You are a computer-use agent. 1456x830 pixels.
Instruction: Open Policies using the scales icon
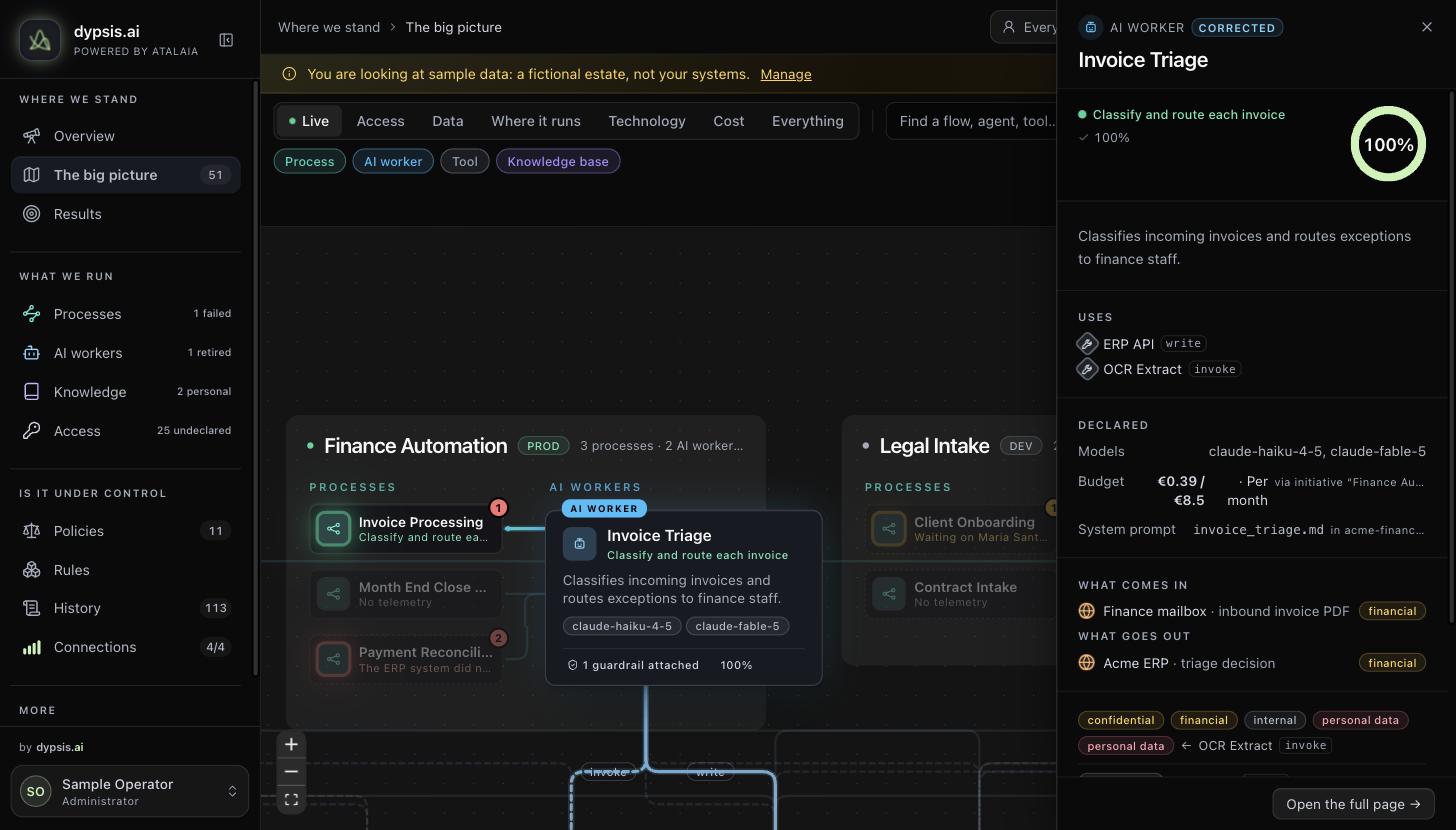pos(32,531)
